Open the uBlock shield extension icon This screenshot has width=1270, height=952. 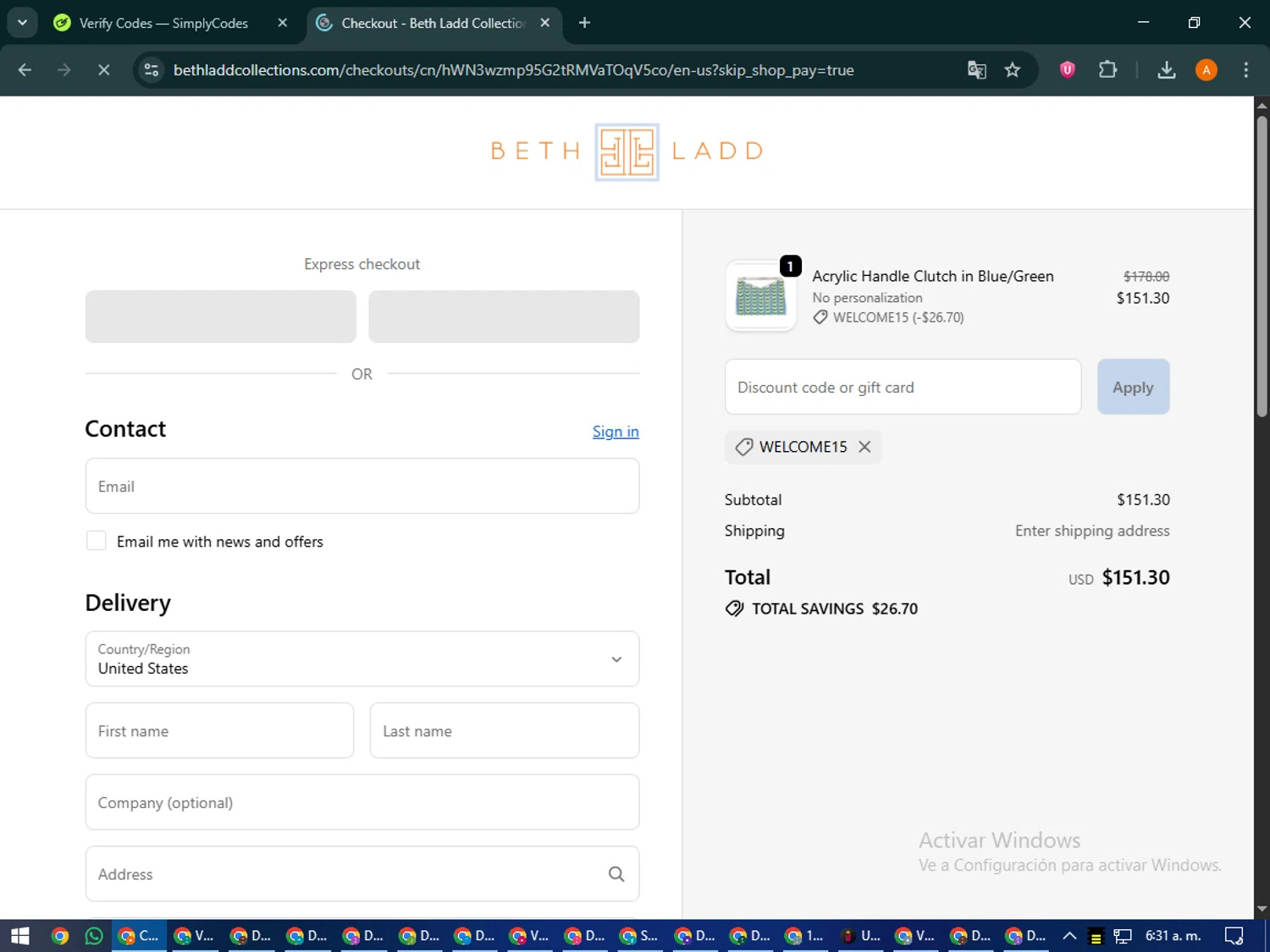1068,70
